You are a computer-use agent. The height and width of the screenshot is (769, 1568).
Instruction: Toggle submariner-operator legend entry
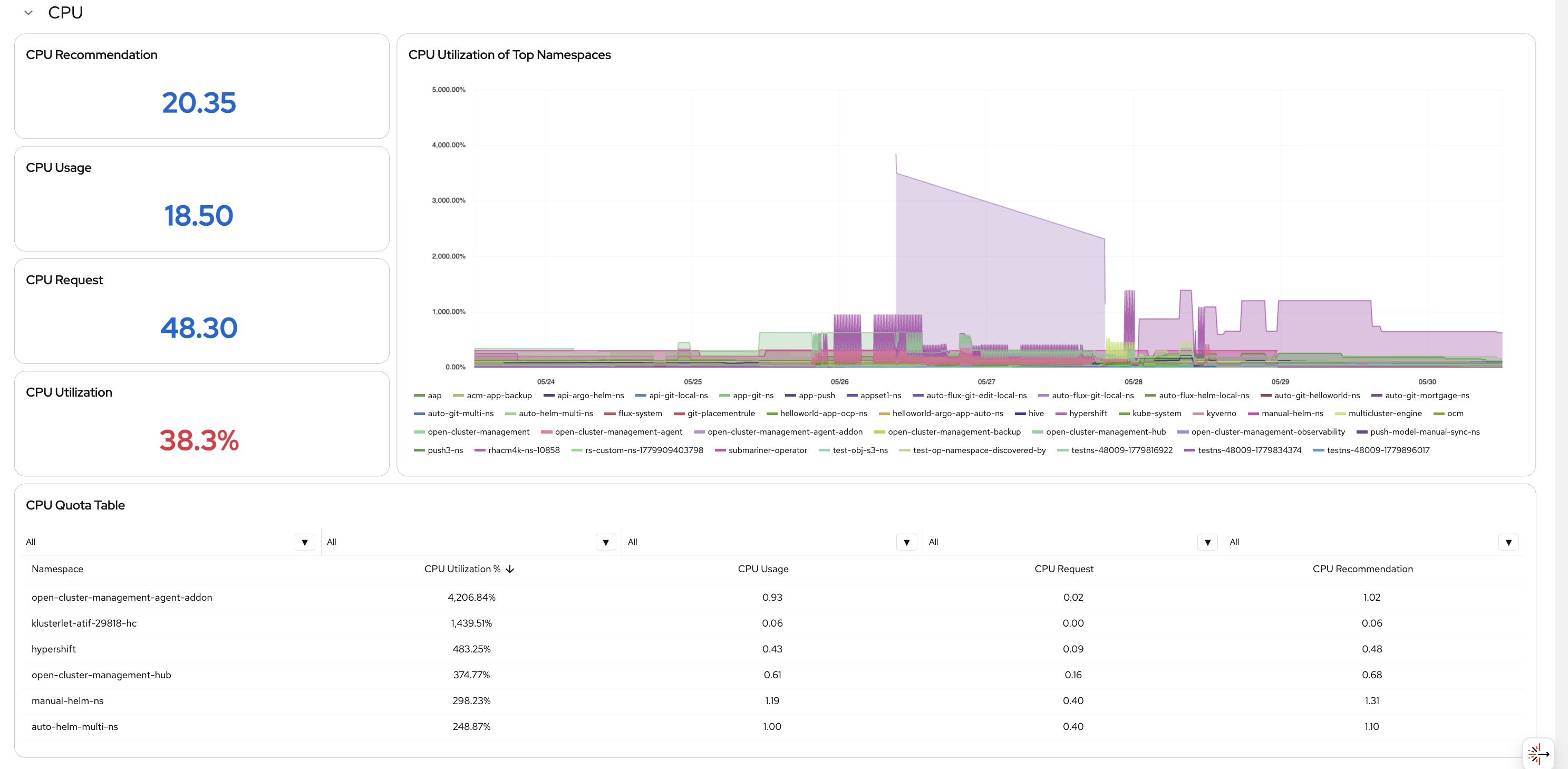click(761, 450)
